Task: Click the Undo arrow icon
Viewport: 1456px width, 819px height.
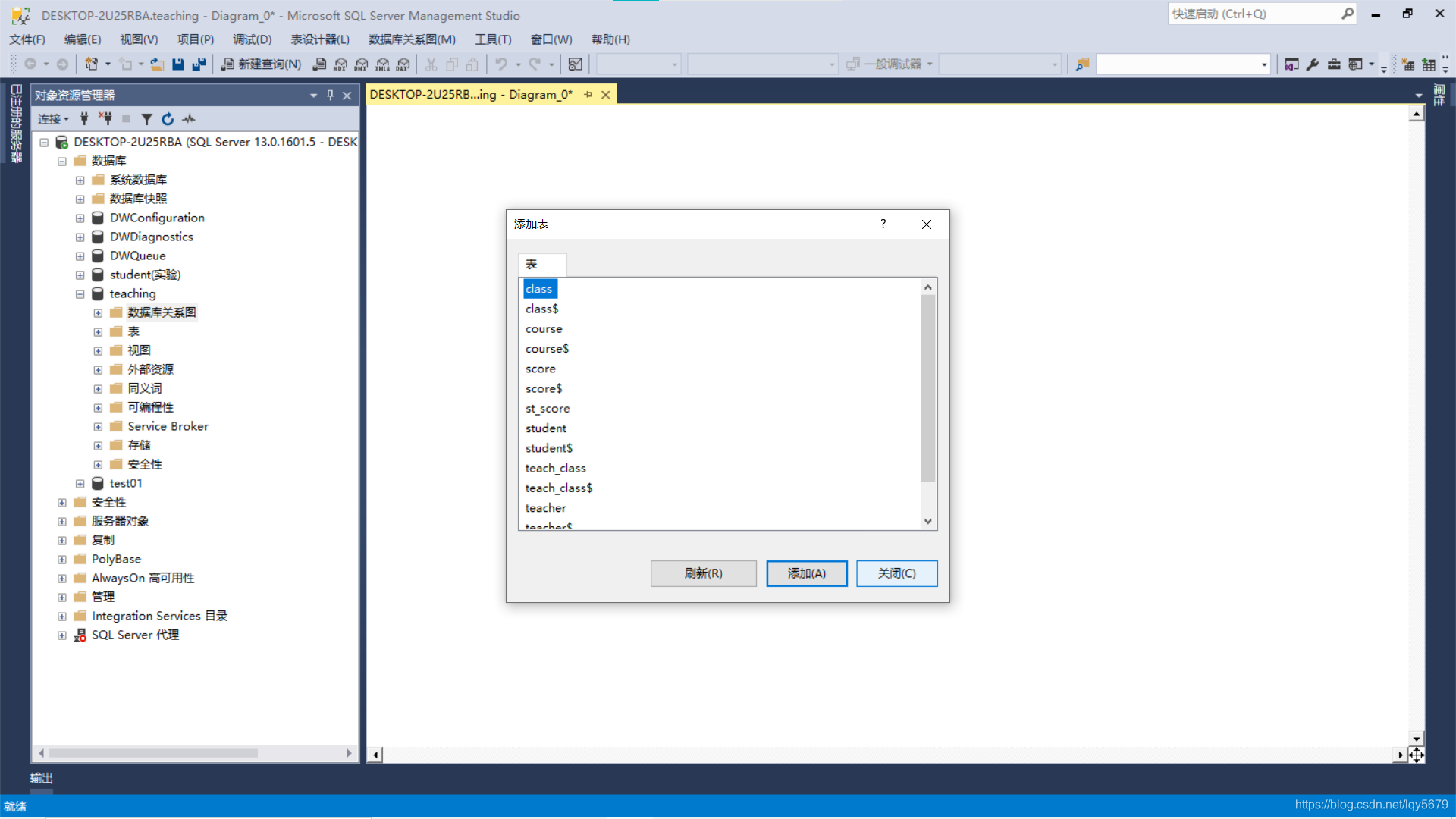Action: (x=501, y=64)
